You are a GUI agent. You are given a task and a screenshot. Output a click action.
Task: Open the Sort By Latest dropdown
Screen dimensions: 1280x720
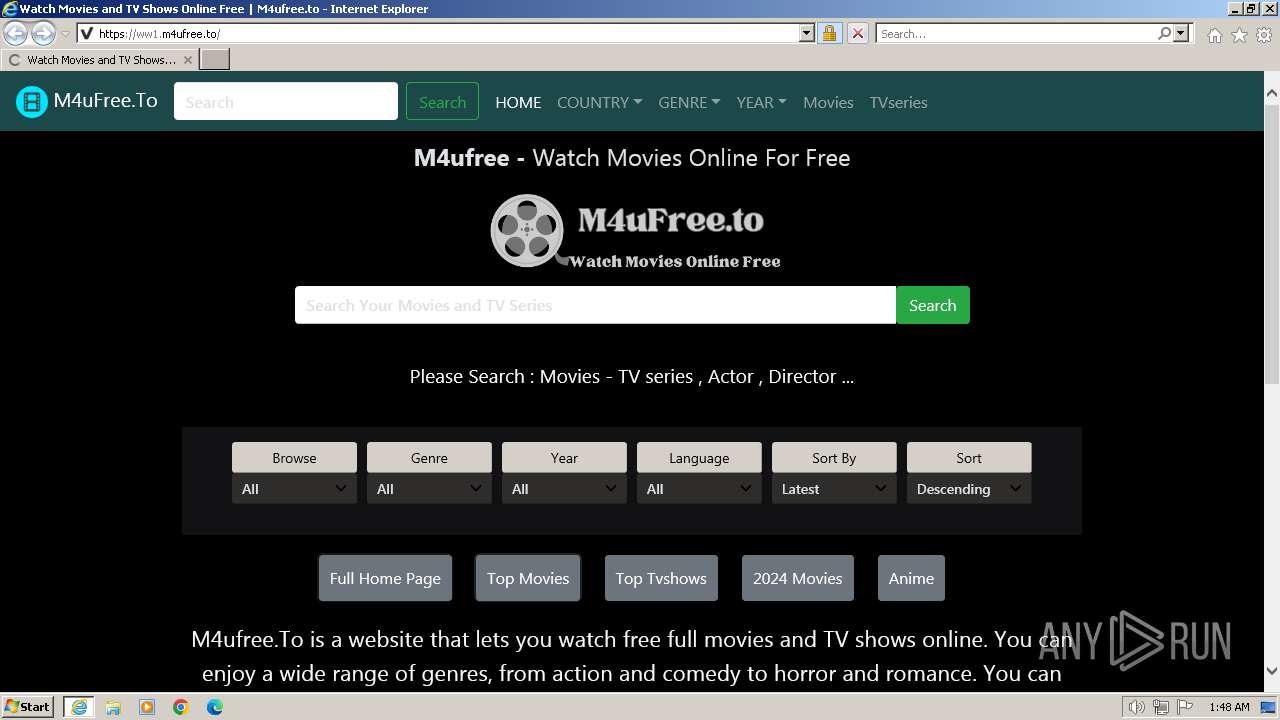coord(834,488)
